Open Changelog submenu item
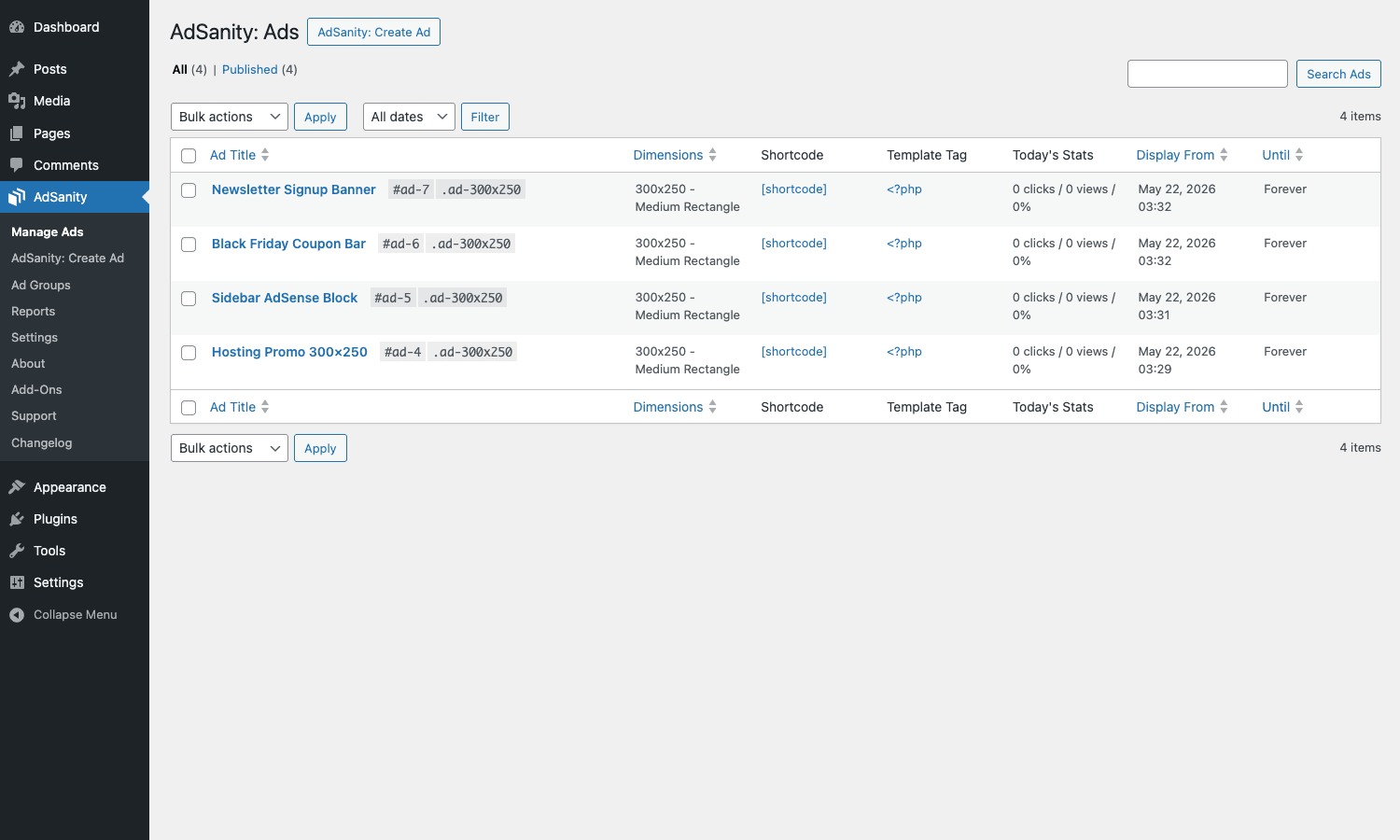Screen dimensions: 1400x840 point(42,442)
